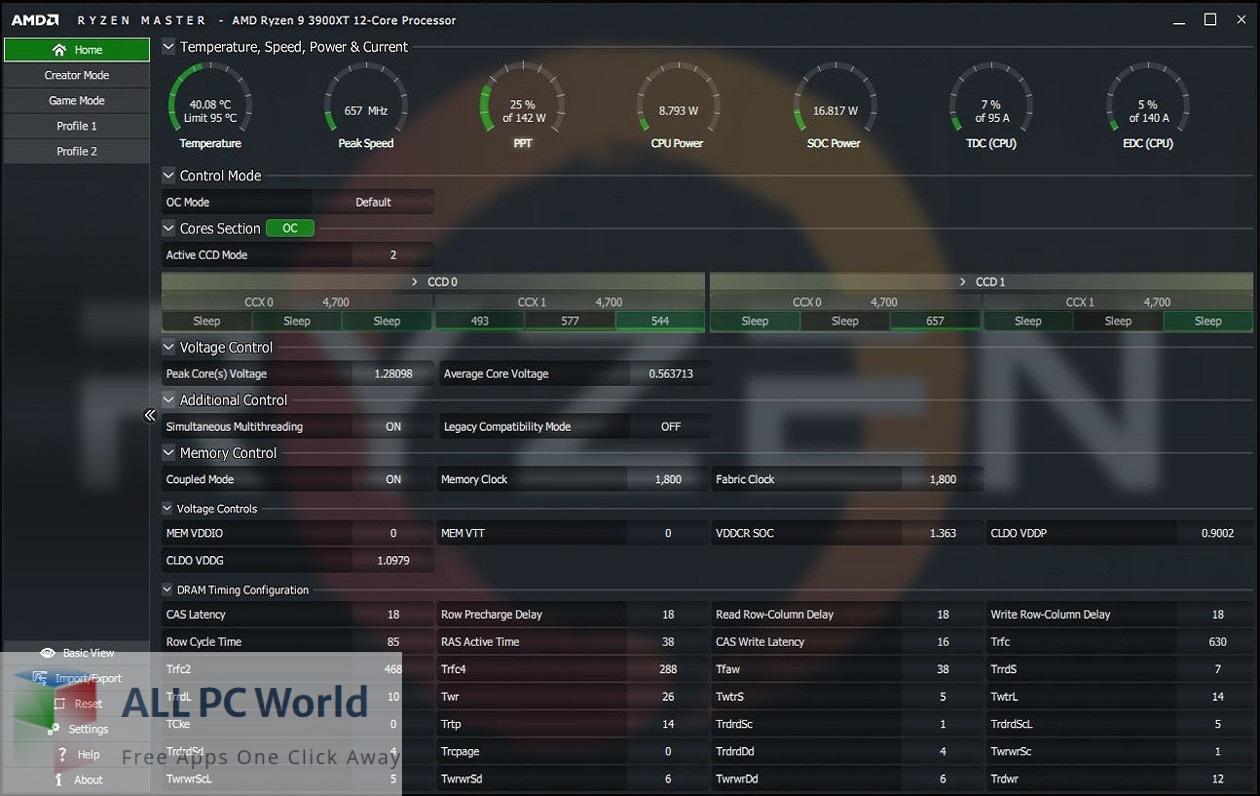The height and width of the screenshot is (796, 1260).
Task: Click the Write Row-Column Delay value field
Action: coord(1217,615)
